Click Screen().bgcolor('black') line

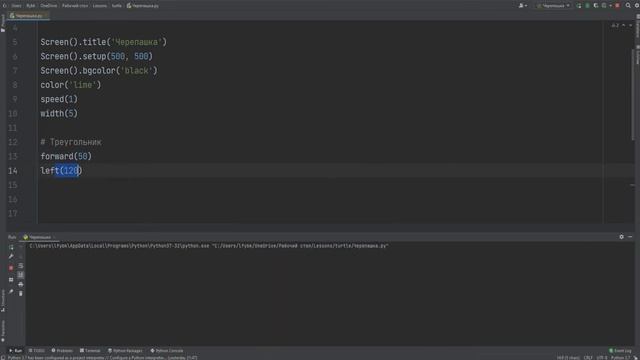[99, 71]
